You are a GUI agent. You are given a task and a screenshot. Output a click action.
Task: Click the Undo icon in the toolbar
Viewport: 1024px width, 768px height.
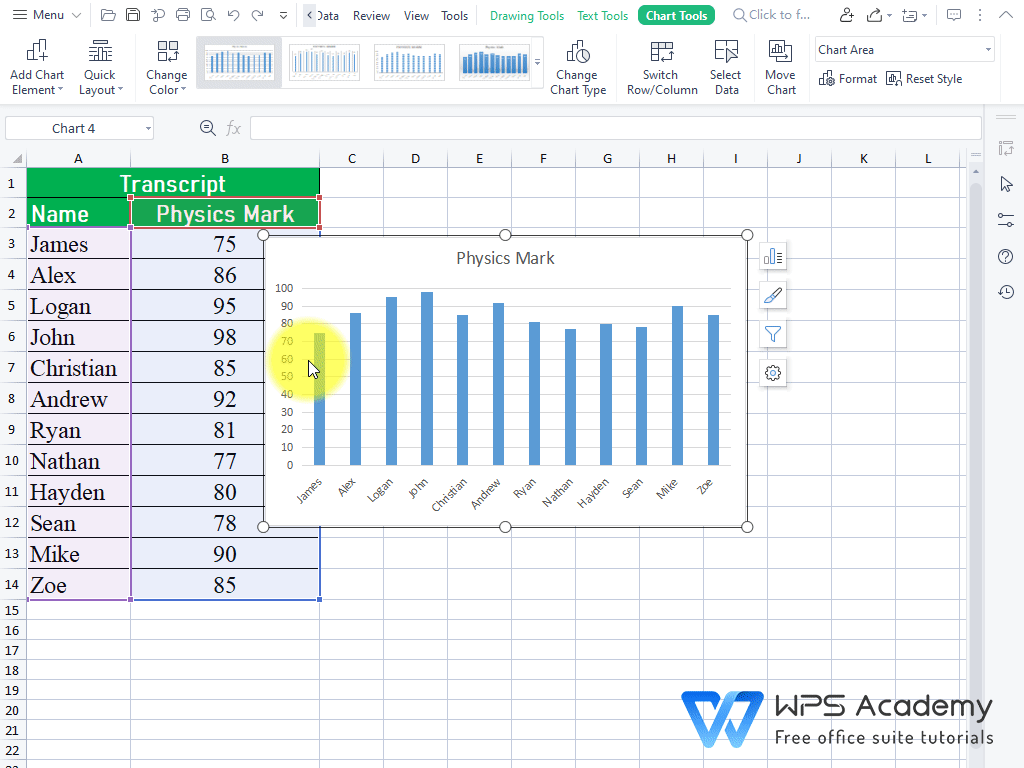233,15
